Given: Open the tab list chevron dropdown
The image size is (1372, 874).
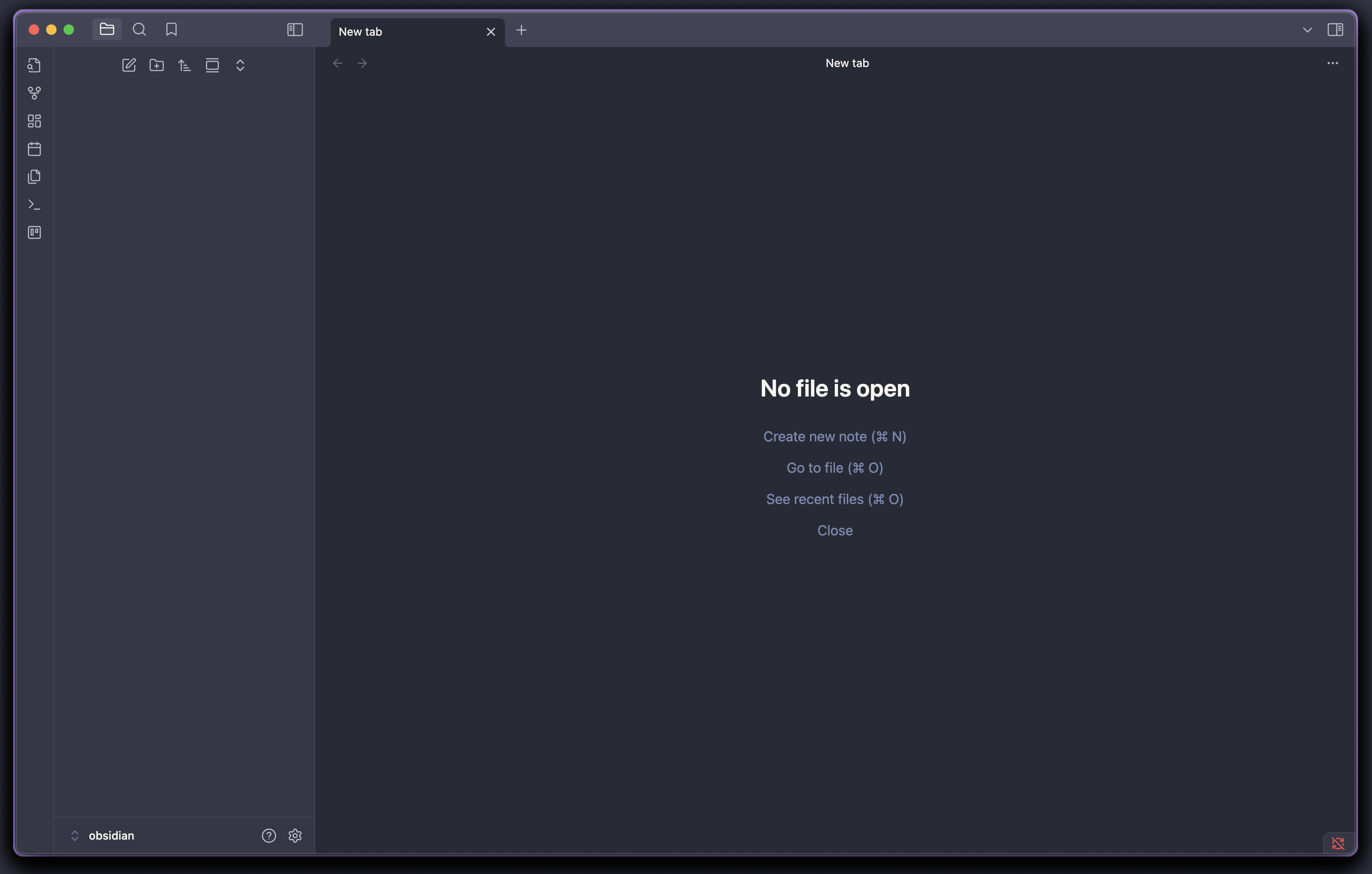Looking at the screenshot, I should tap(1307, 30).
